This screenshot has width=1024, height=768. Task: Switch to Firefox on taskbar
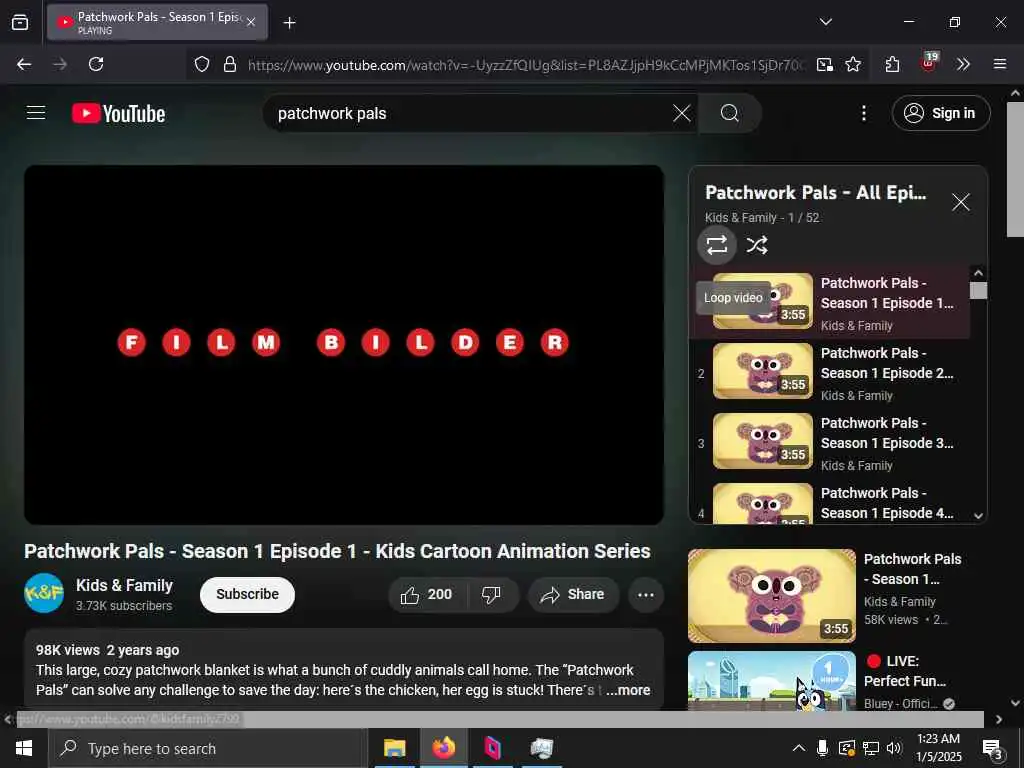tap(443, 748)
